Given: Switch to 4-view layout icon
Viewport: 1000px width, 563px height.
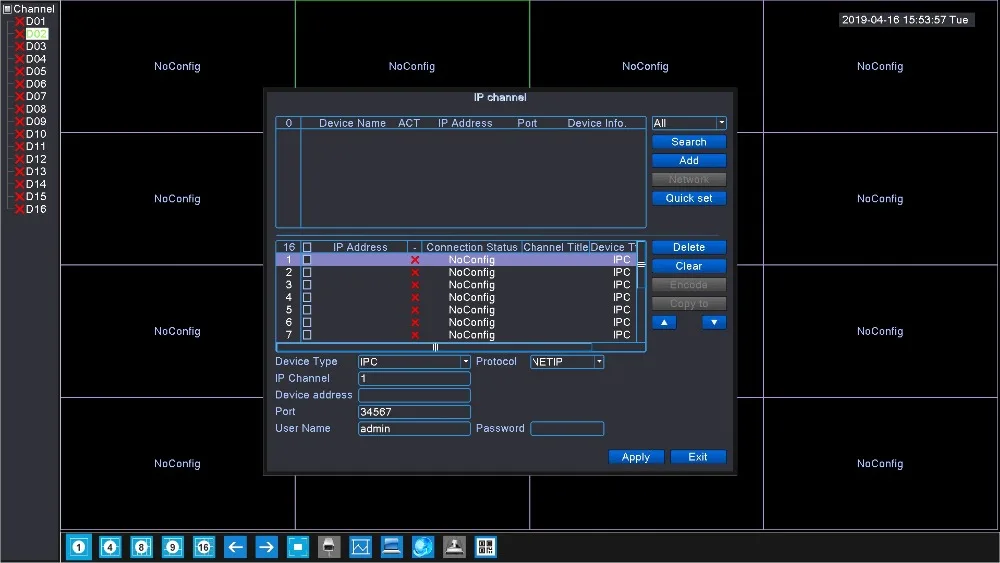Looking at the screenshot, I should 110,547.
